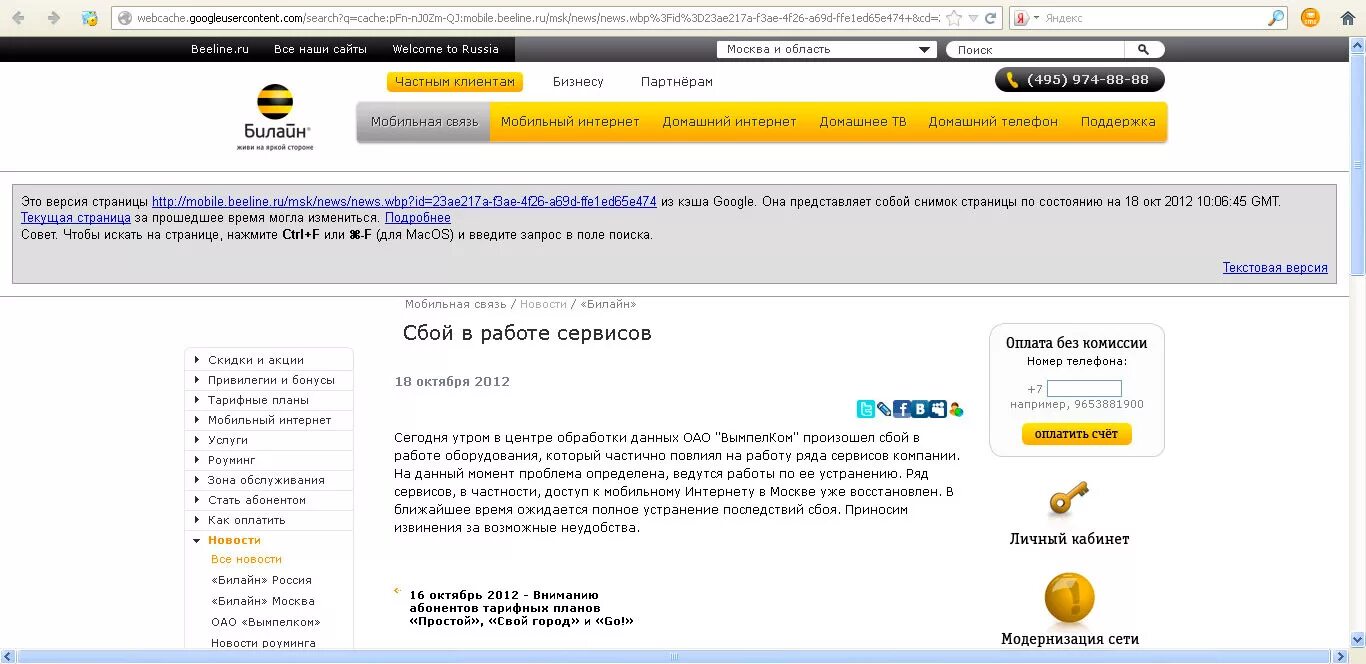
Task: Share via the person-with-globe icon
Action: [x=956, y=409]
